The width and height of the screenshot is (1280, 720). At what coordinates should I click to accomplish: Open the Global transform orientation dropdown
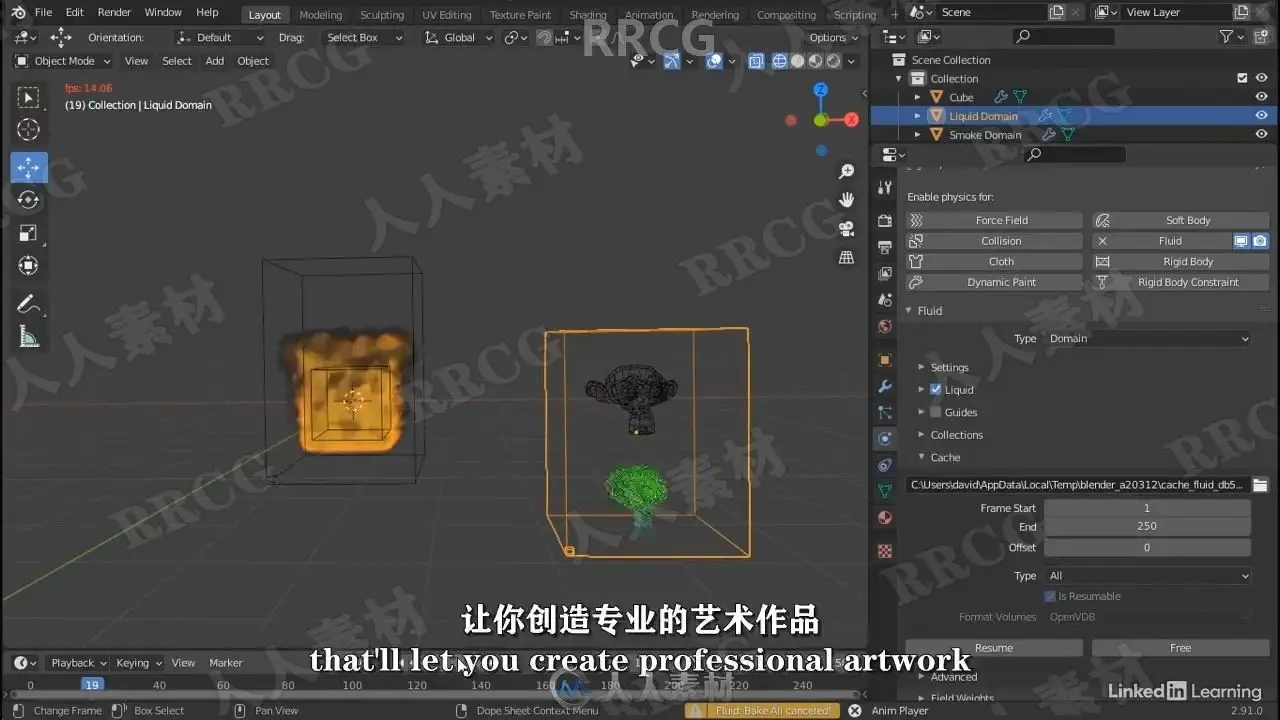pyautogui.click(x=459, y=38)
